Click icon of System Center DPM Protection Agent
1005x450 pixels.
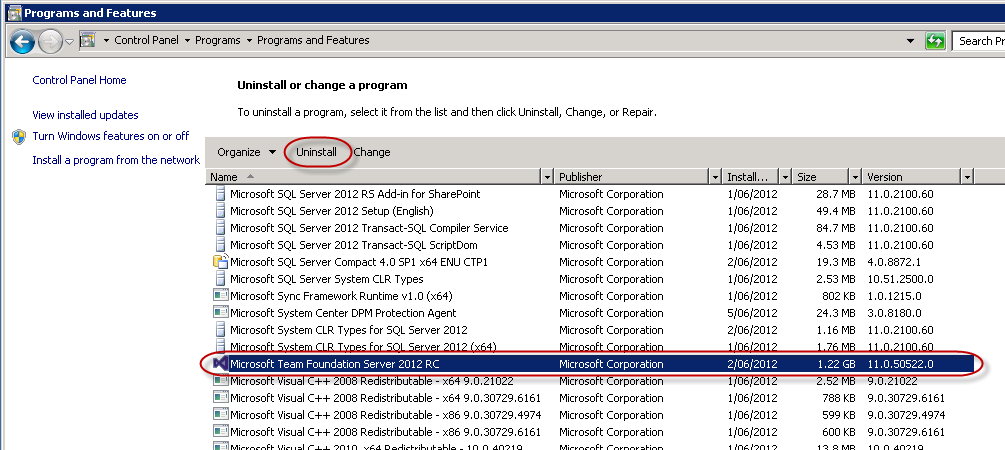[220, 313]
